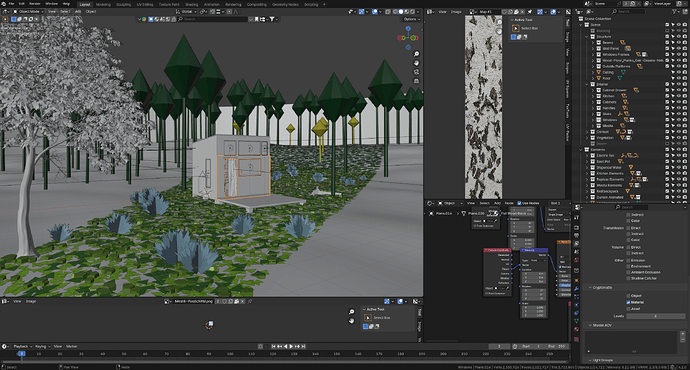690x370 pixels.
Task: Hide the Beams collection with its eye icon
Action: [x=679, y=43]
